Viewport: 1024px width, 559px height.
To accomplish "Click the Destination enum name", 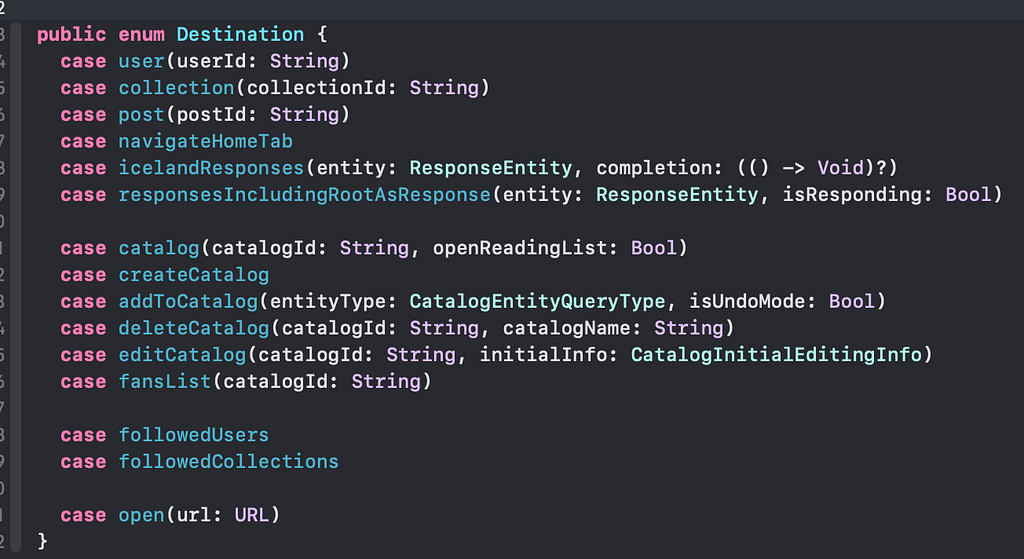I will (240, 34).
